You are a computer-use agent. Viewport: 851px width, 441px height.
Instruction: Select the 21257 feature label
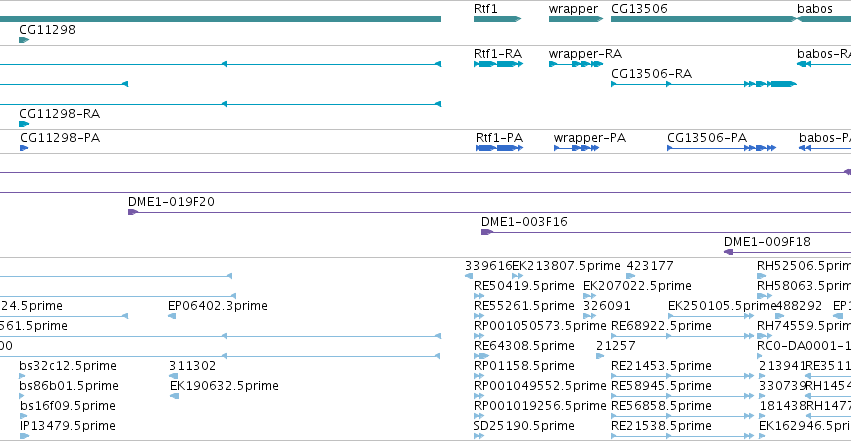click(x=615, y=346)
